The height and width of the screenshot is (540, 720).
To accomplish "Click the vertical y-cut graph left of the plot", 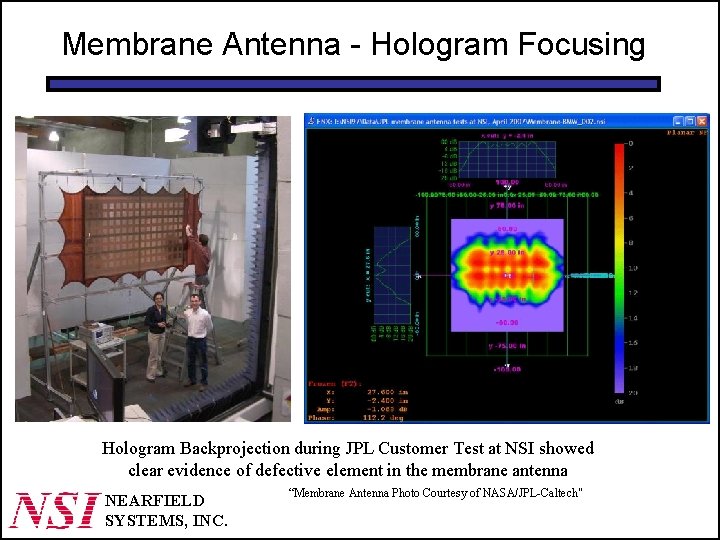I will [x=392, y=275].
